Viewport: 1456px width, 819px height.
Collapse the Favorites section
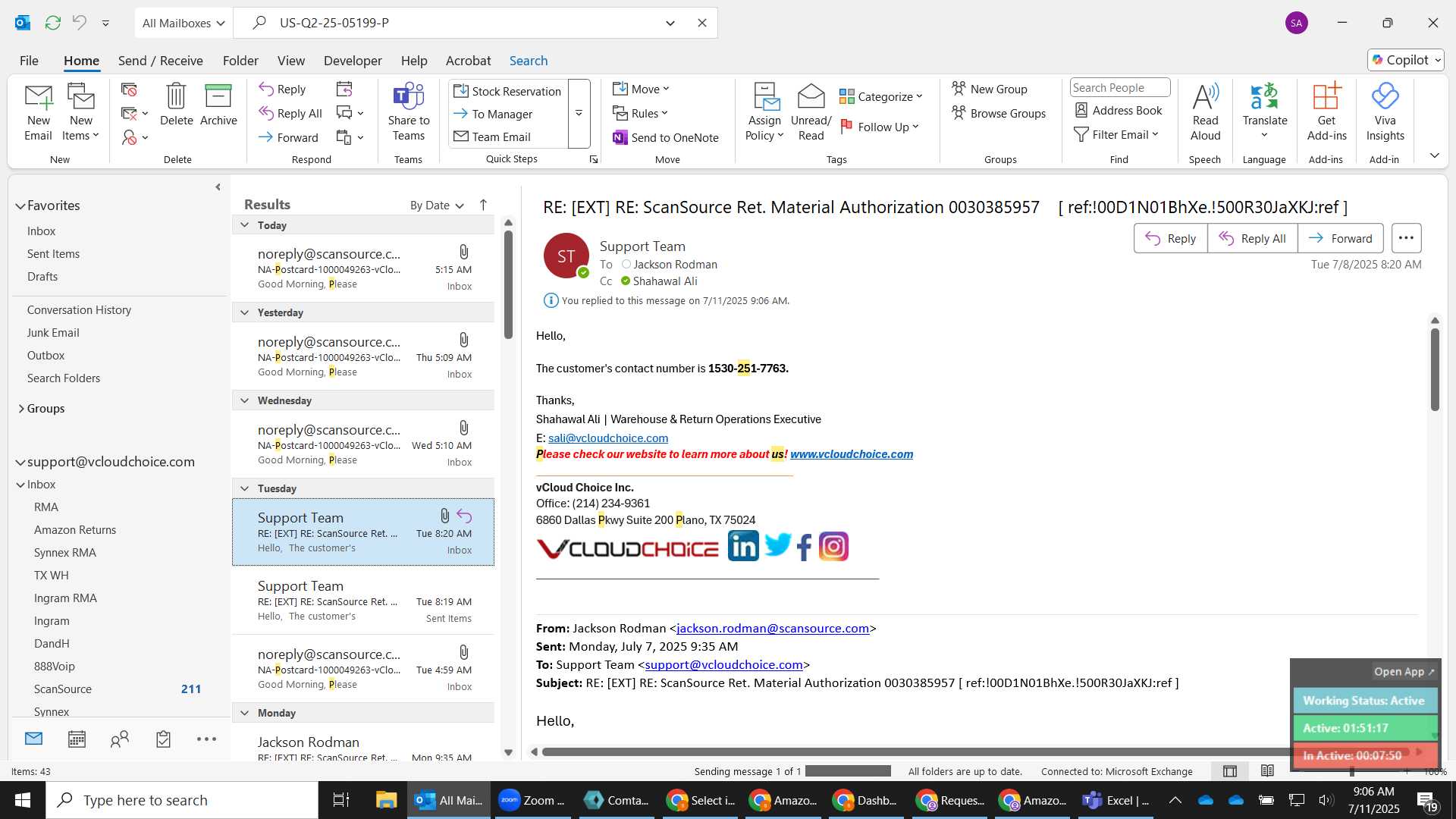(20, 206)
